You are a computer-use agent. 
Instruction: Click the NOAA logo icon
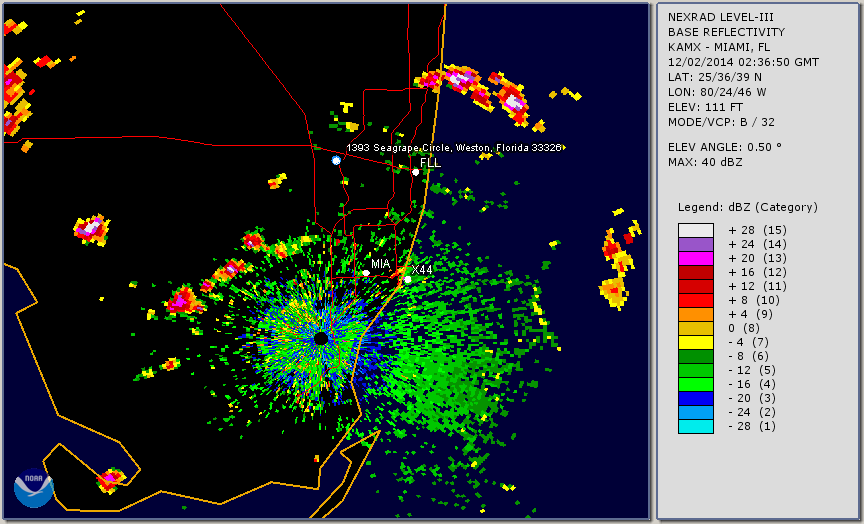[34, 488]
